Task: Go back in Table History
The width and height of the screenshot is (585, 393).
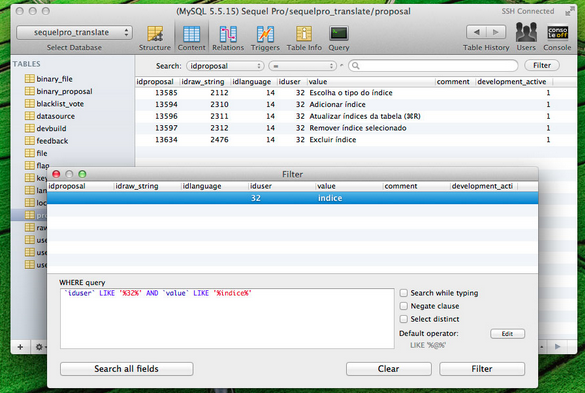Action: click(476, 32)
